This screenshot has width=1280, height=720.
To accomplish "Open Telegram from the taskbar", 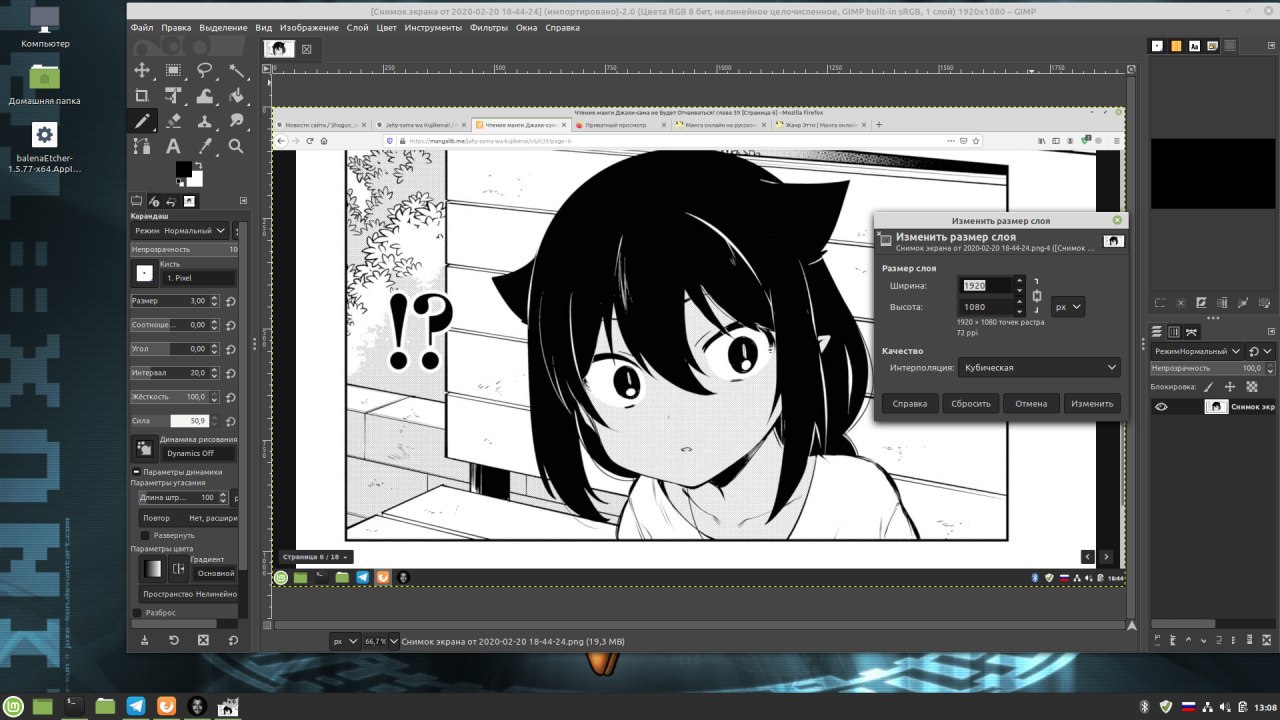I will click(x=136, y=706).
